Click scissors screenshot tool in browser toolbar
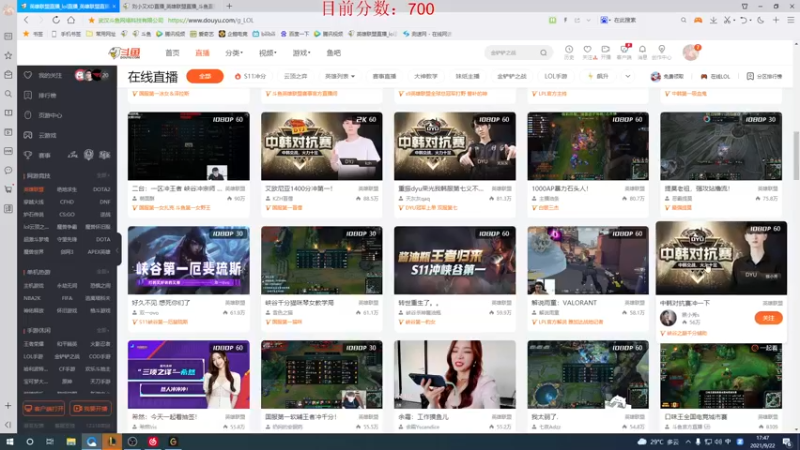800x450 pixels. point(727,20)
